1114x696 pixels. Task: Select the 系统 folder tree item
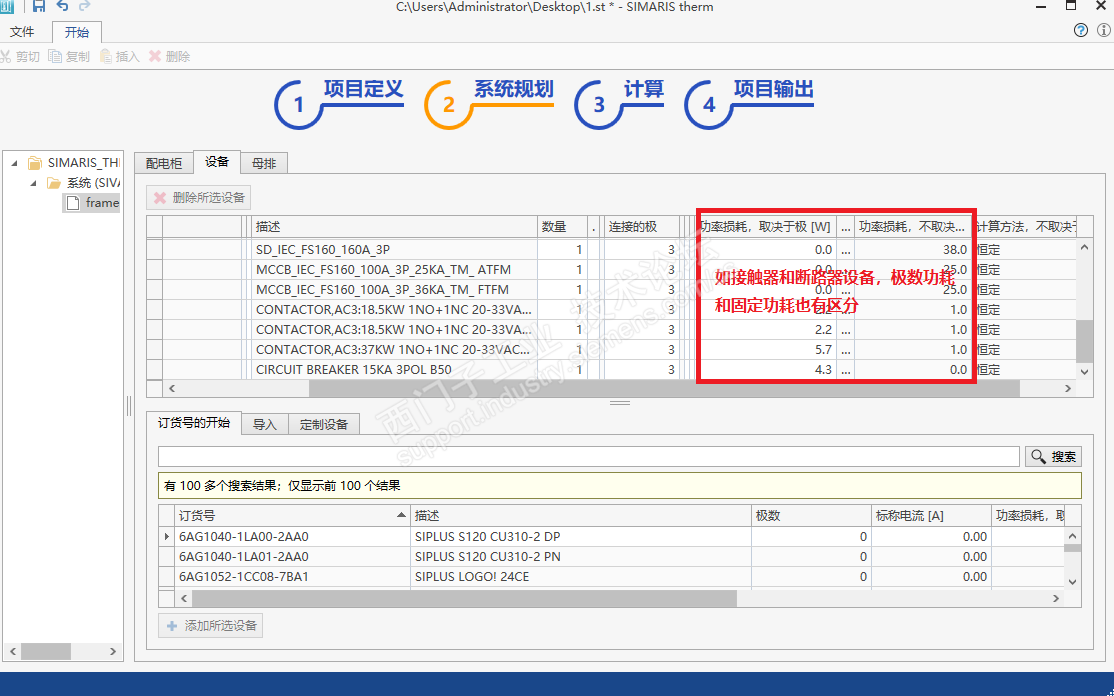tap(83, 183)
